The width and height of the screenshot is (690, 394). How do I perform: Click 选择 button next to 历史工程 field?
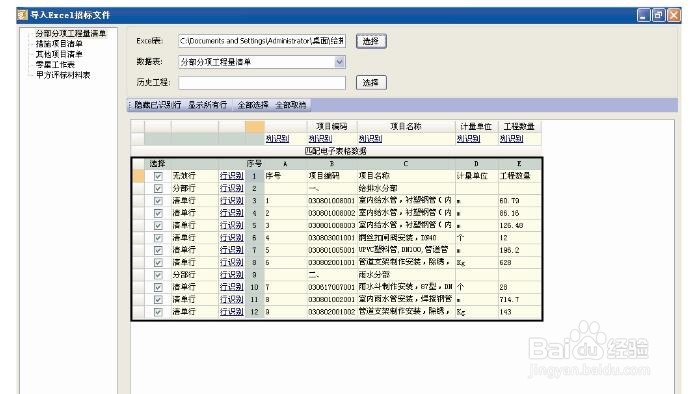(x=371, y=83)
